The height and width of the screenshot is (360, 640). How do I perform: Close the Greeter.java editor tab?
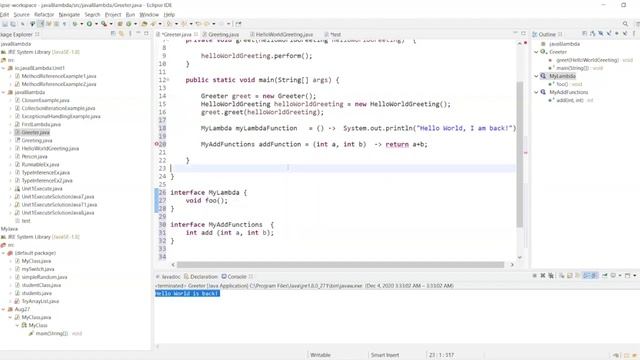coord(196,34)
